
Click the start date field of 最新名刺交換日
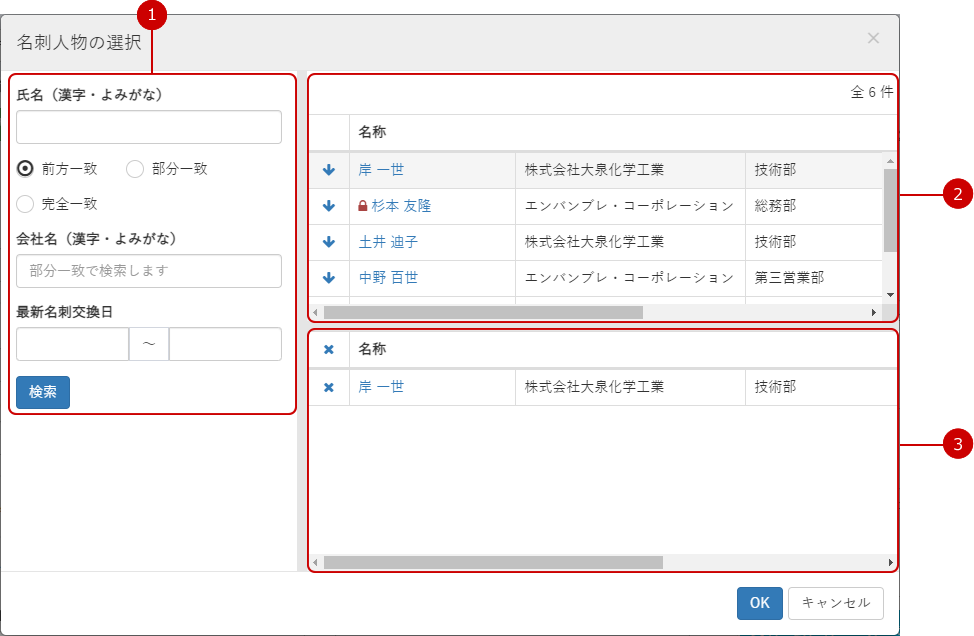[73, 344]
